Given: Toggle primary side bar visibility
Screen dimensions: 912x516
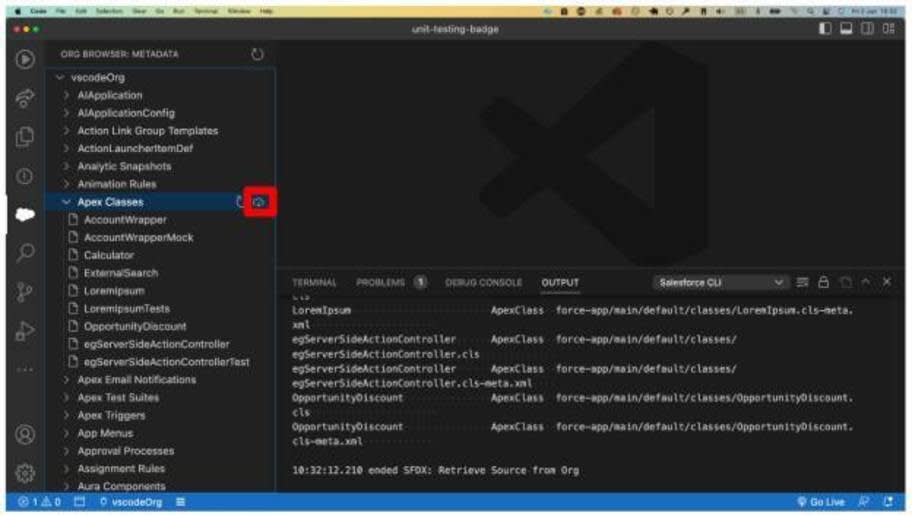Looking at the screenshot, I should pyautogui.click(x=825, y=29).
